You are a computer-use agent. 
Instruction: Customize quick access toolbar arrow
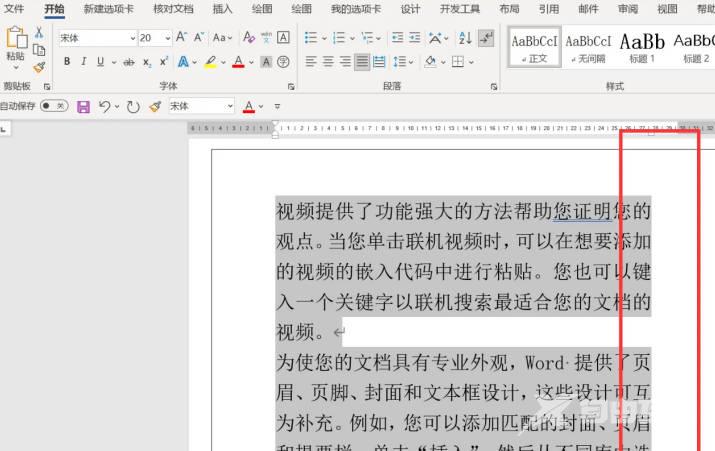tap(277, 107)
